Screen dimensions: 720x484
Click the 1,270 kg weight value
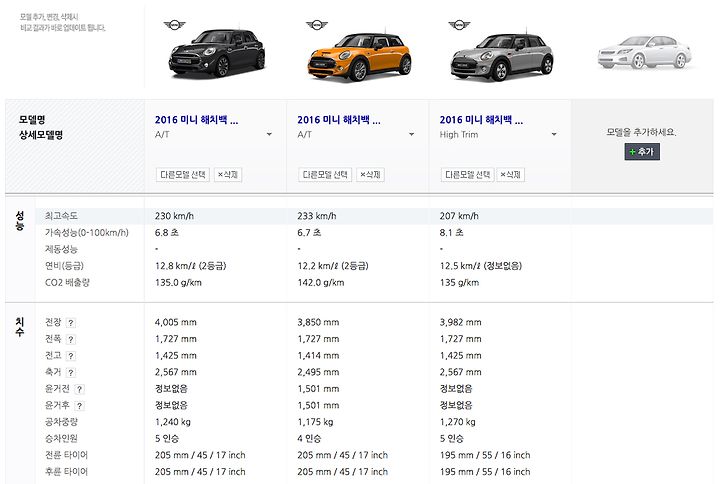457,422
